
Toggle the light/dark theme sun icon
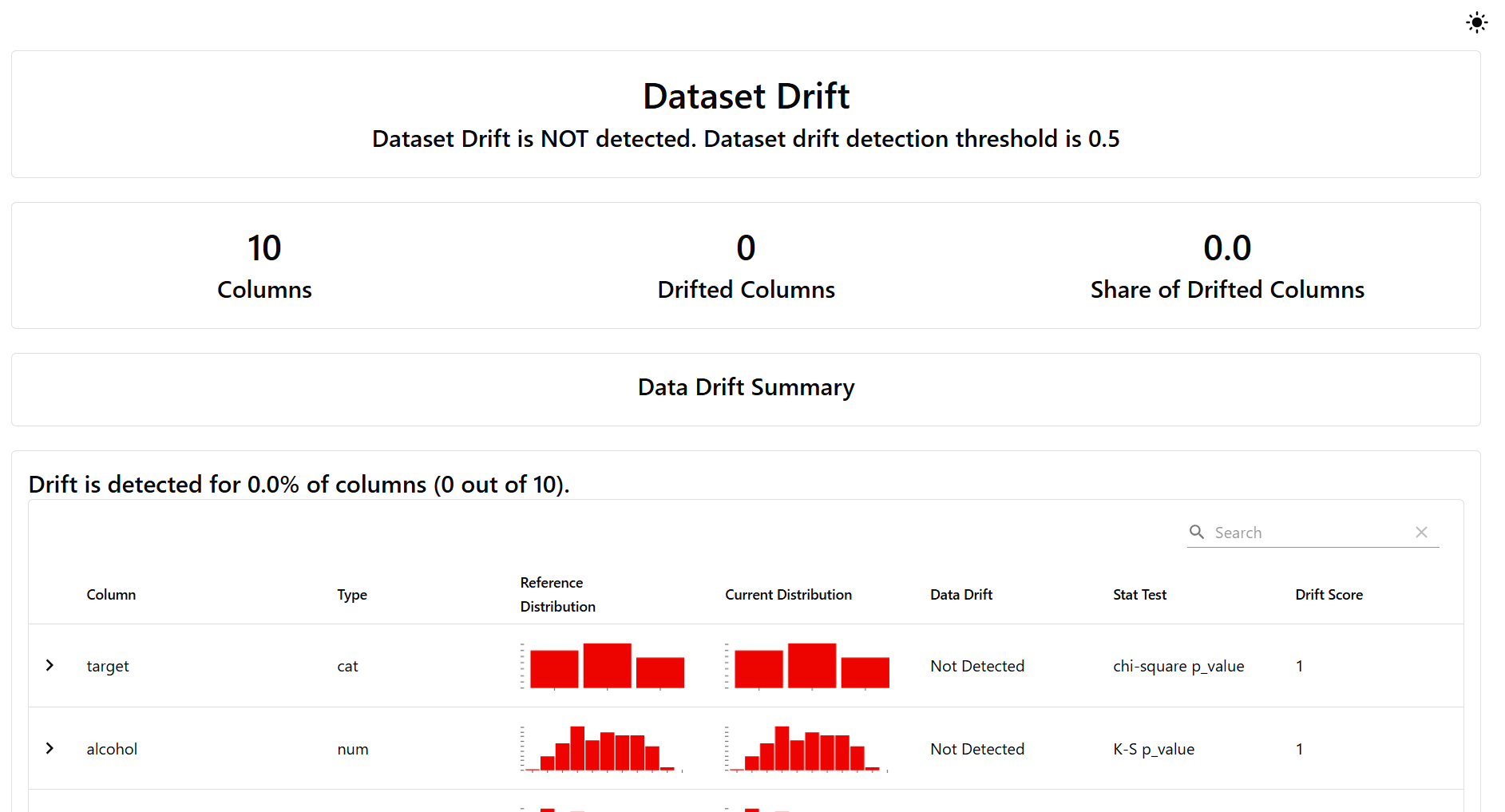pyautogui.click(x=1476, y=22)
